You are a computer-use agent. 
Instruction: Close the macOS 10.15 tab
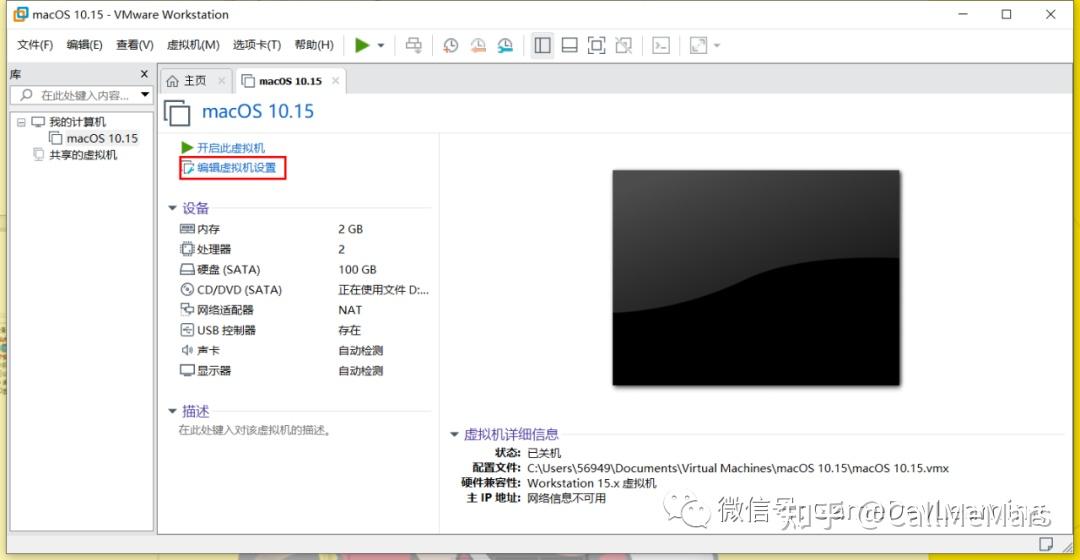tap(335, 81)
